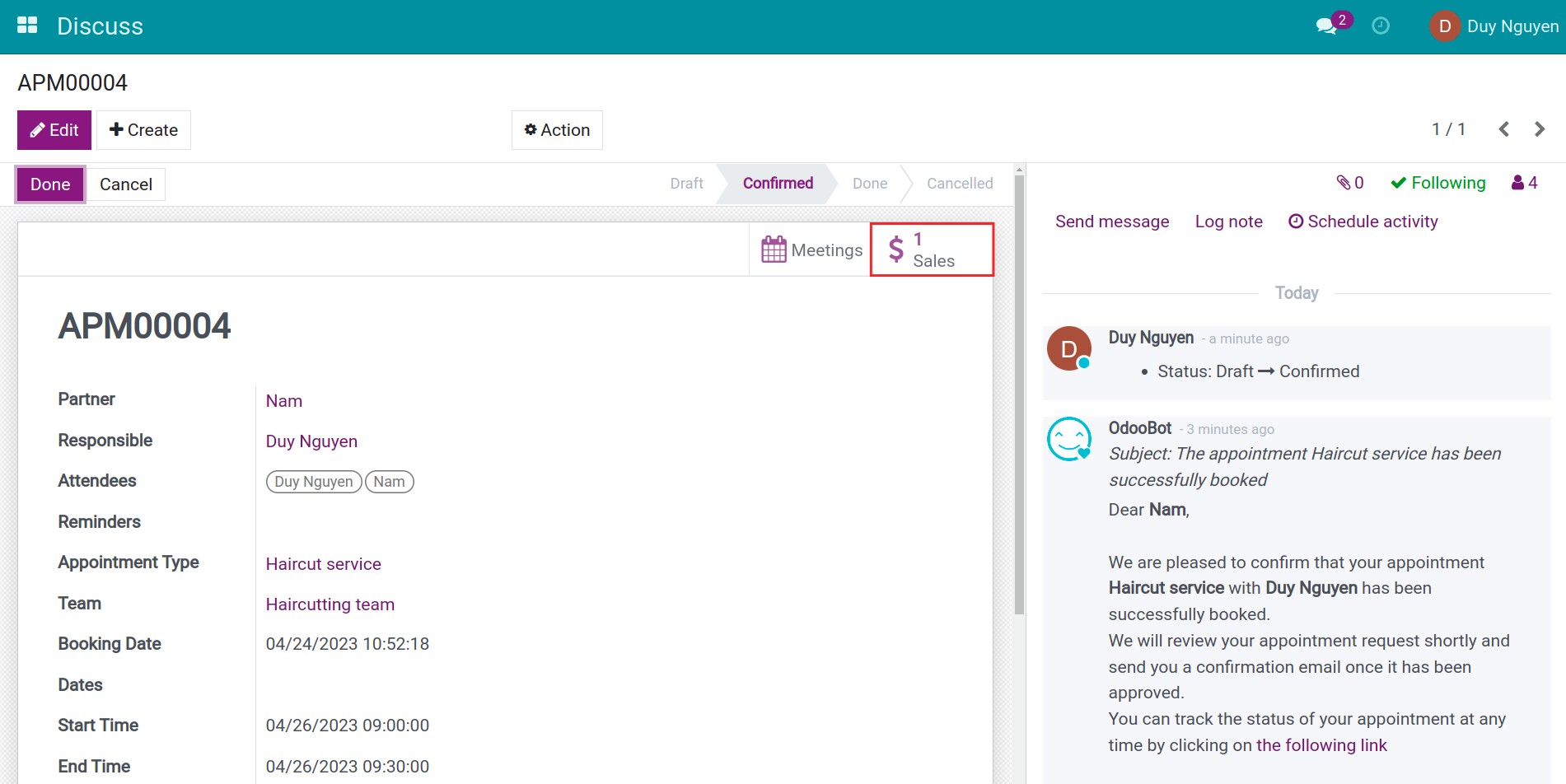This screenshot has width=1566, height=784.
Task: Toggle the Following subscription status
Action: pos(1438,183)
